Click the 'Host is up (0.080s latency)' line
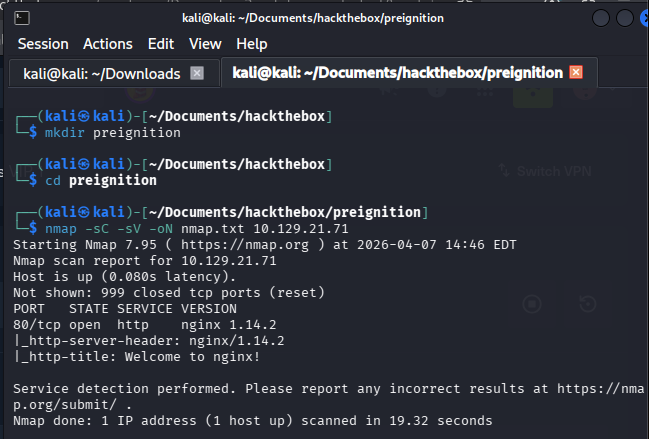649x439 pixels. [124, 276]
